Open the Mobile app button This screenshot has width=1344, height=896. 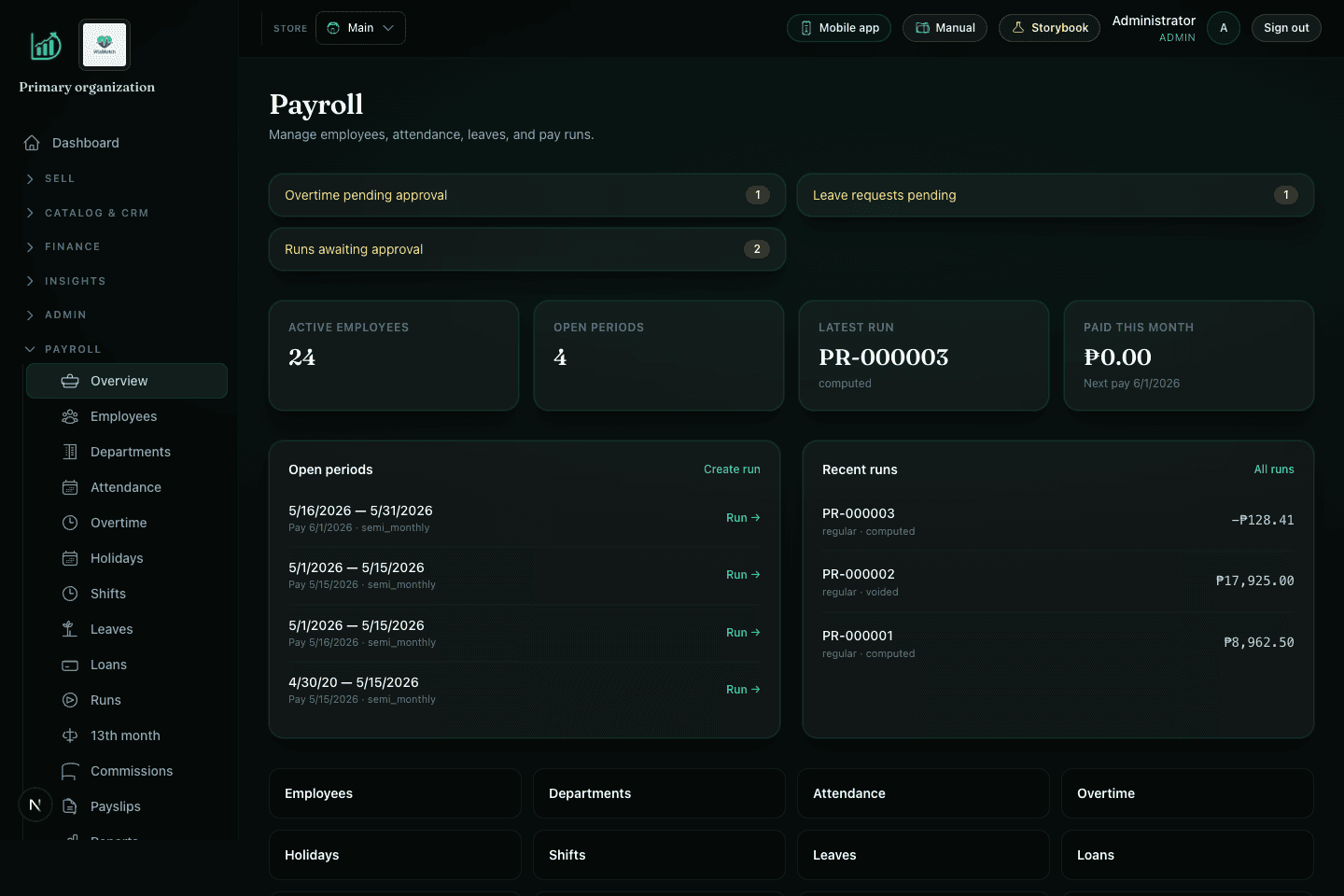tap(839, 28)
